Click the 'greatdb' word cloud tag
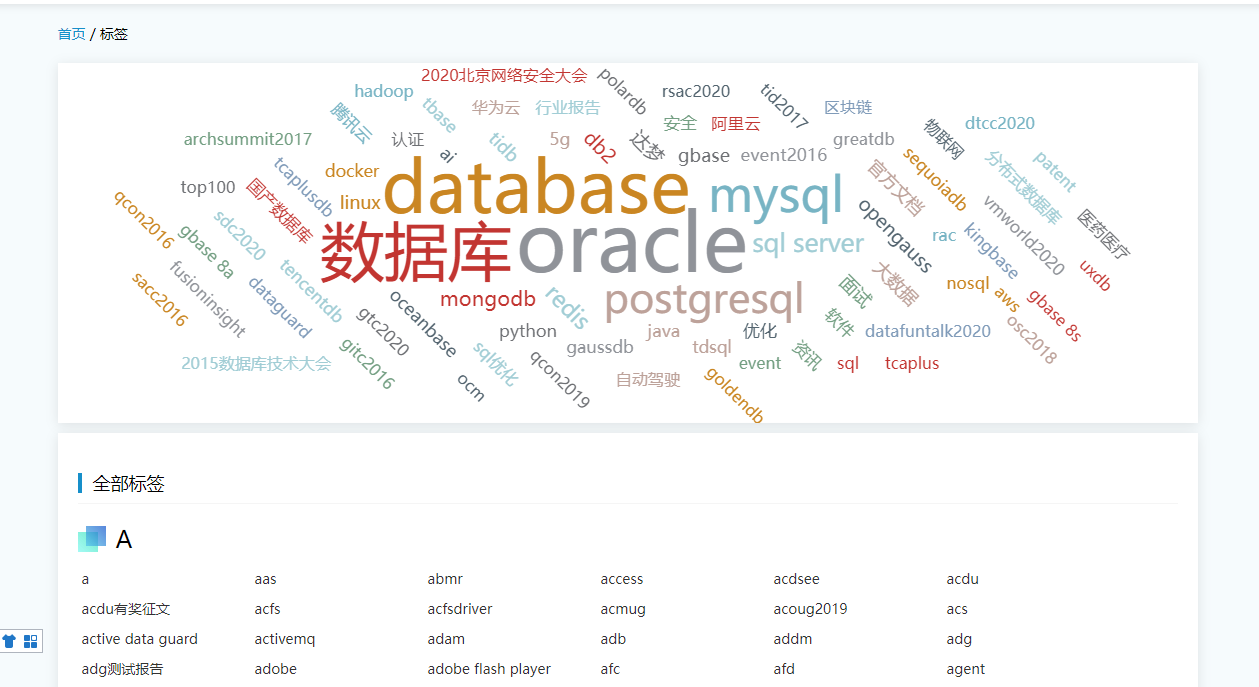This screenshot has width=1259, height=687. 864,139
